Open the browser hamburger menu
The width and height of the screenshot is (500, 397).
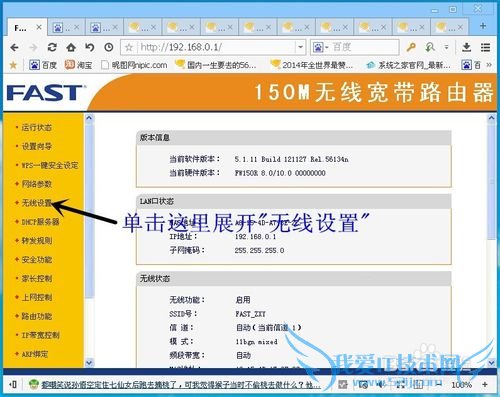[x=485, y=47]
